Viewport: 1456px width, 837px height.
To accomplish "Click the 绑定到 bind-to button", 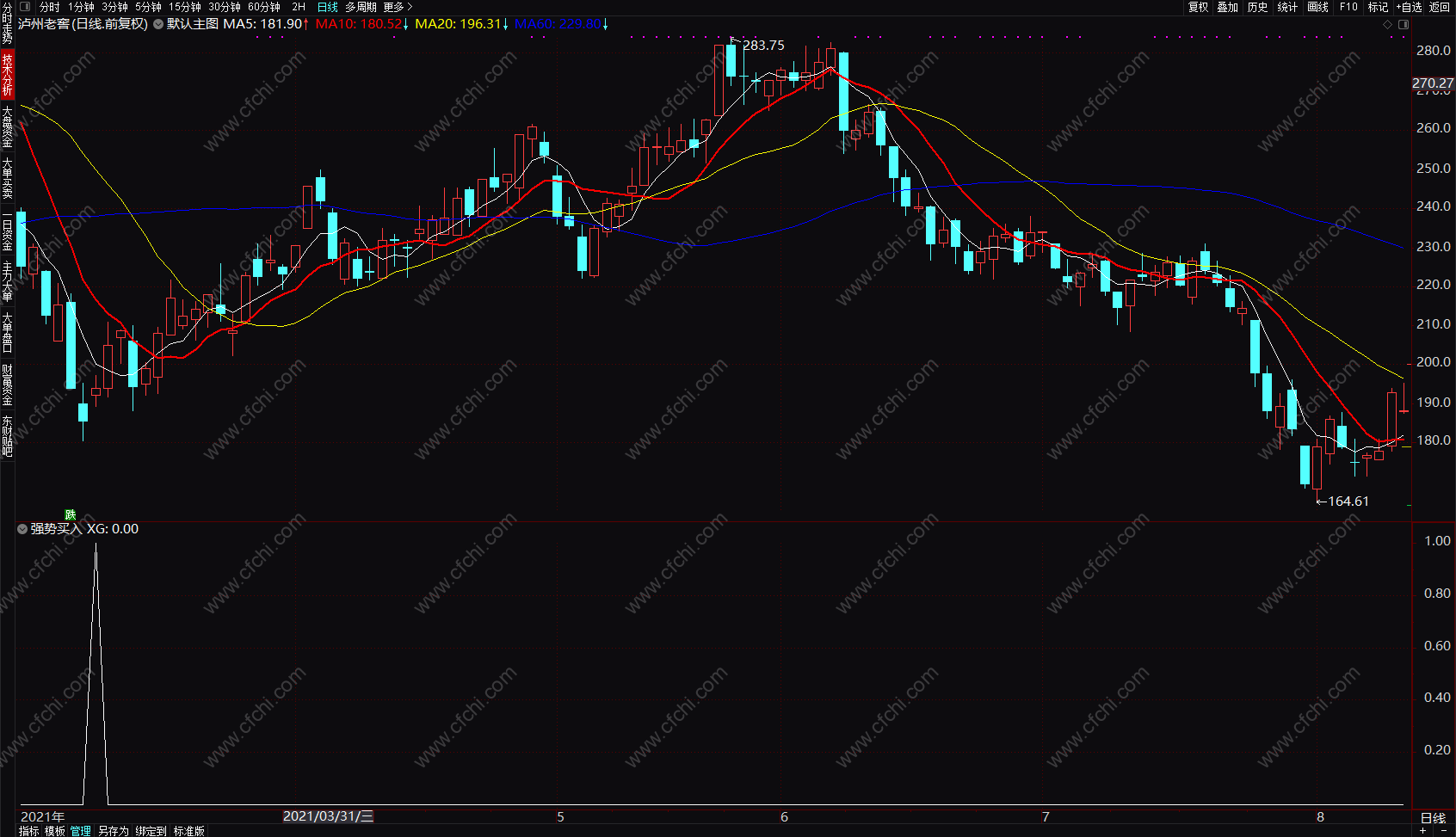I will point(151,831).
